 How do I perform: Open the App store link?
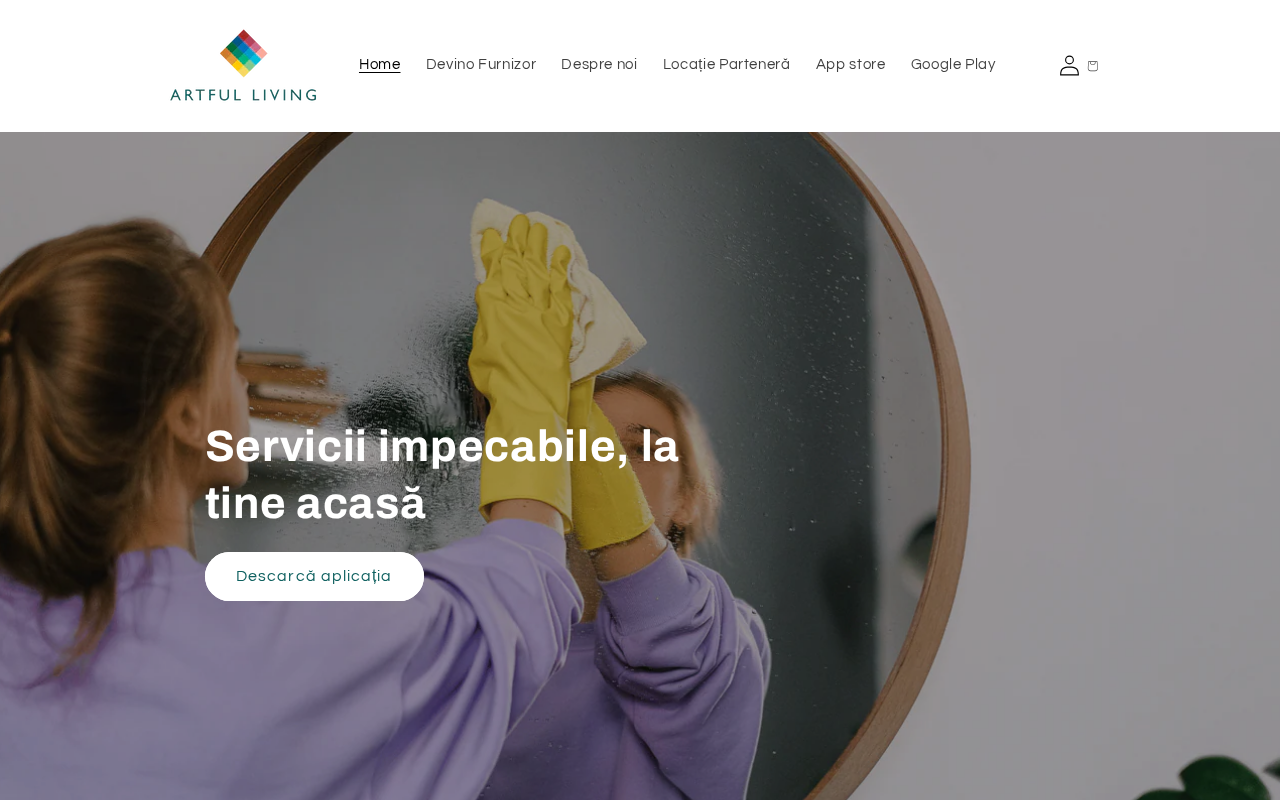(x=850, y=65)
